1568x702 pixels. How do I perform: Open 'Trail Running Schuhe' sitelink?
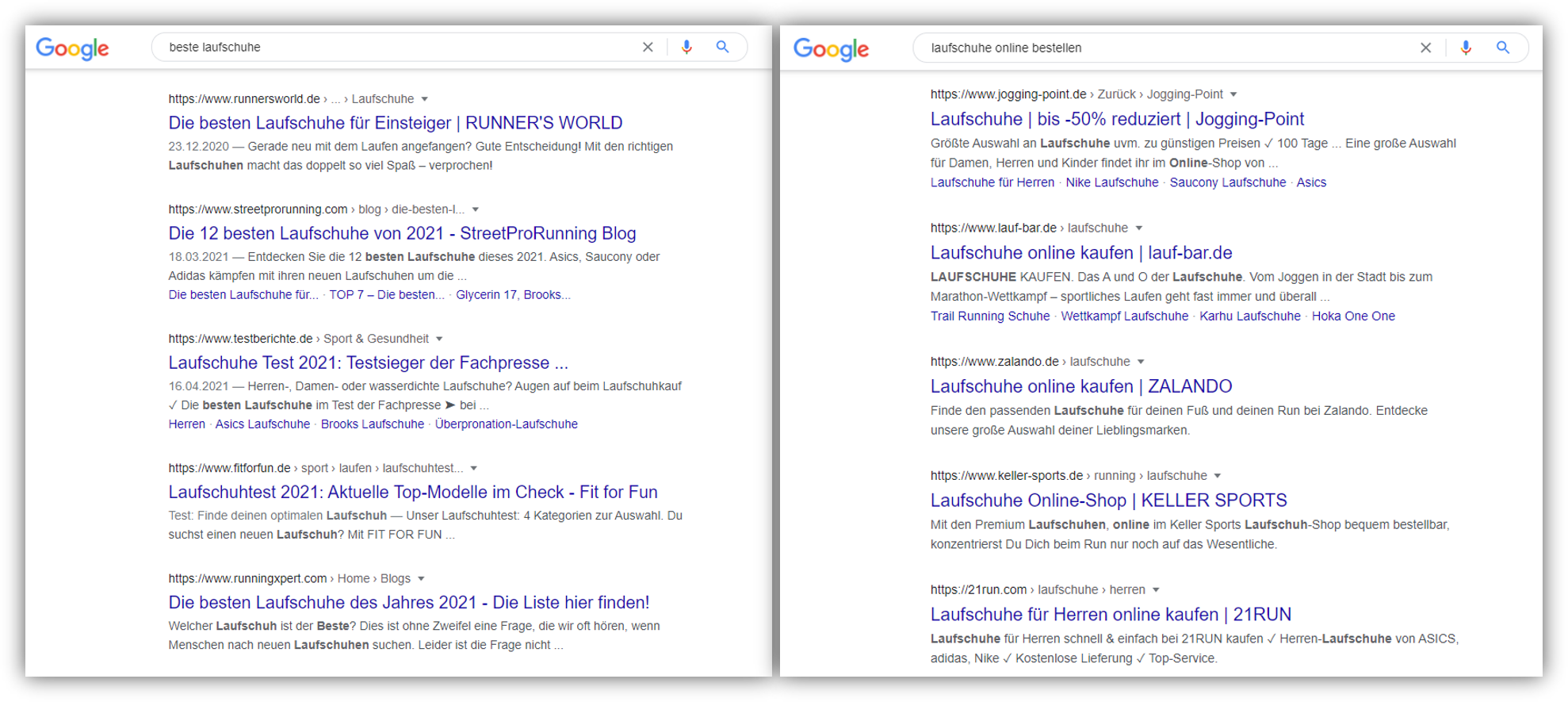pos(990,316)
